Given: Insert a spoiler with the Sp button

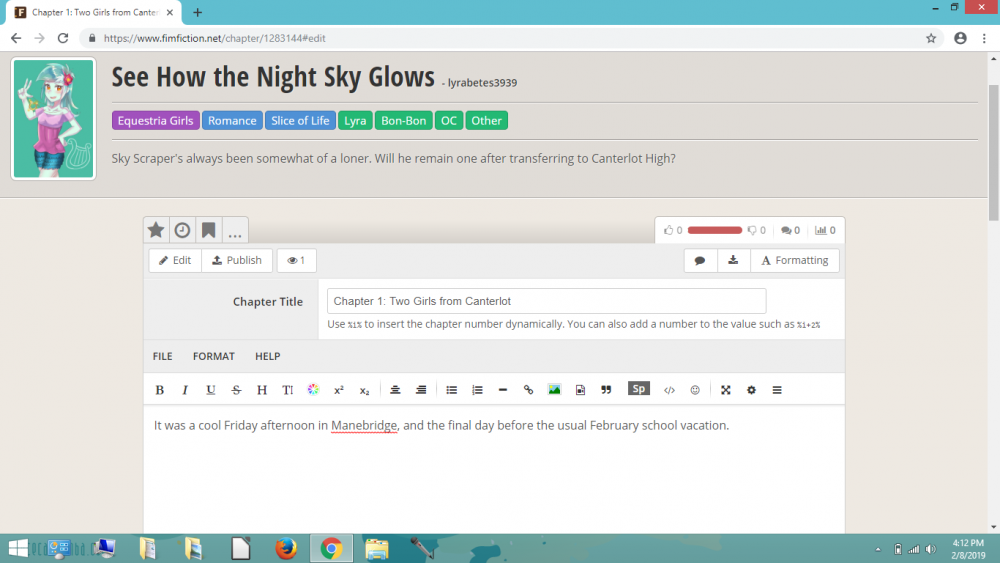Looking at the screenshot, I should coord(638,389).
